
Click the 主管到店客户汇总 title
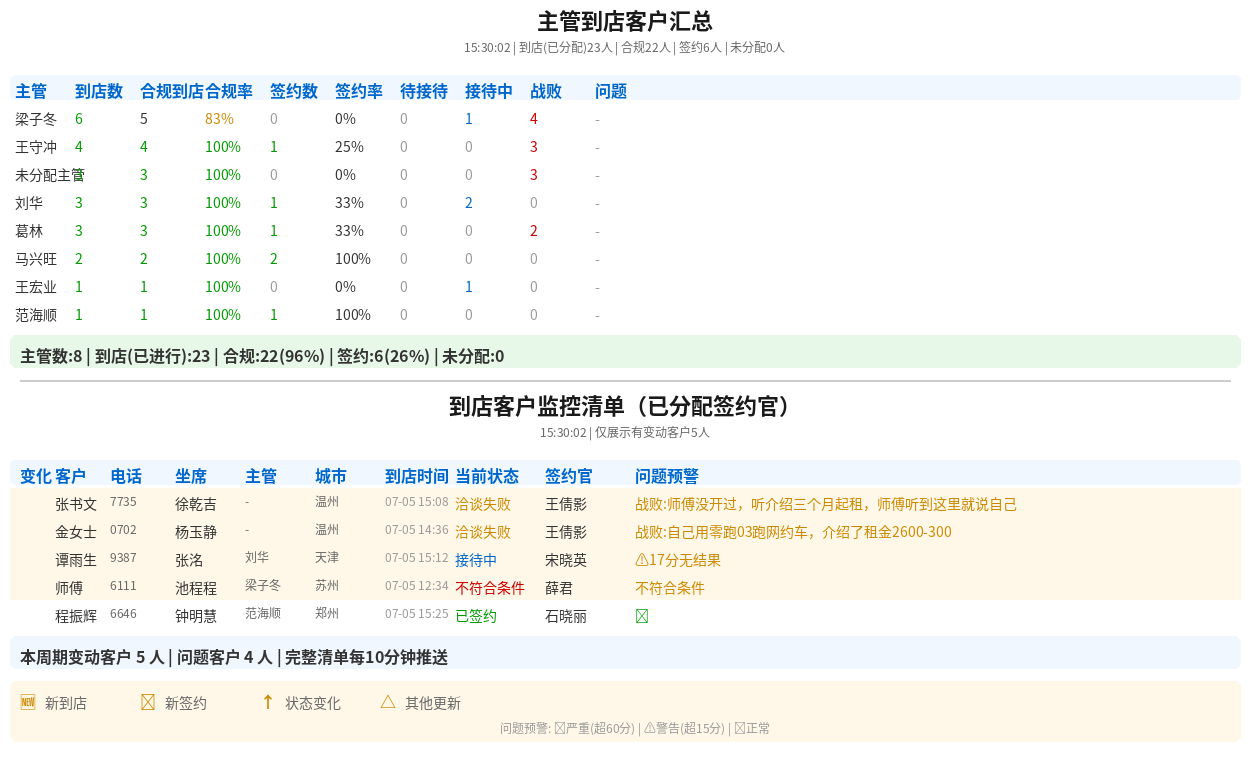(625, 22)
